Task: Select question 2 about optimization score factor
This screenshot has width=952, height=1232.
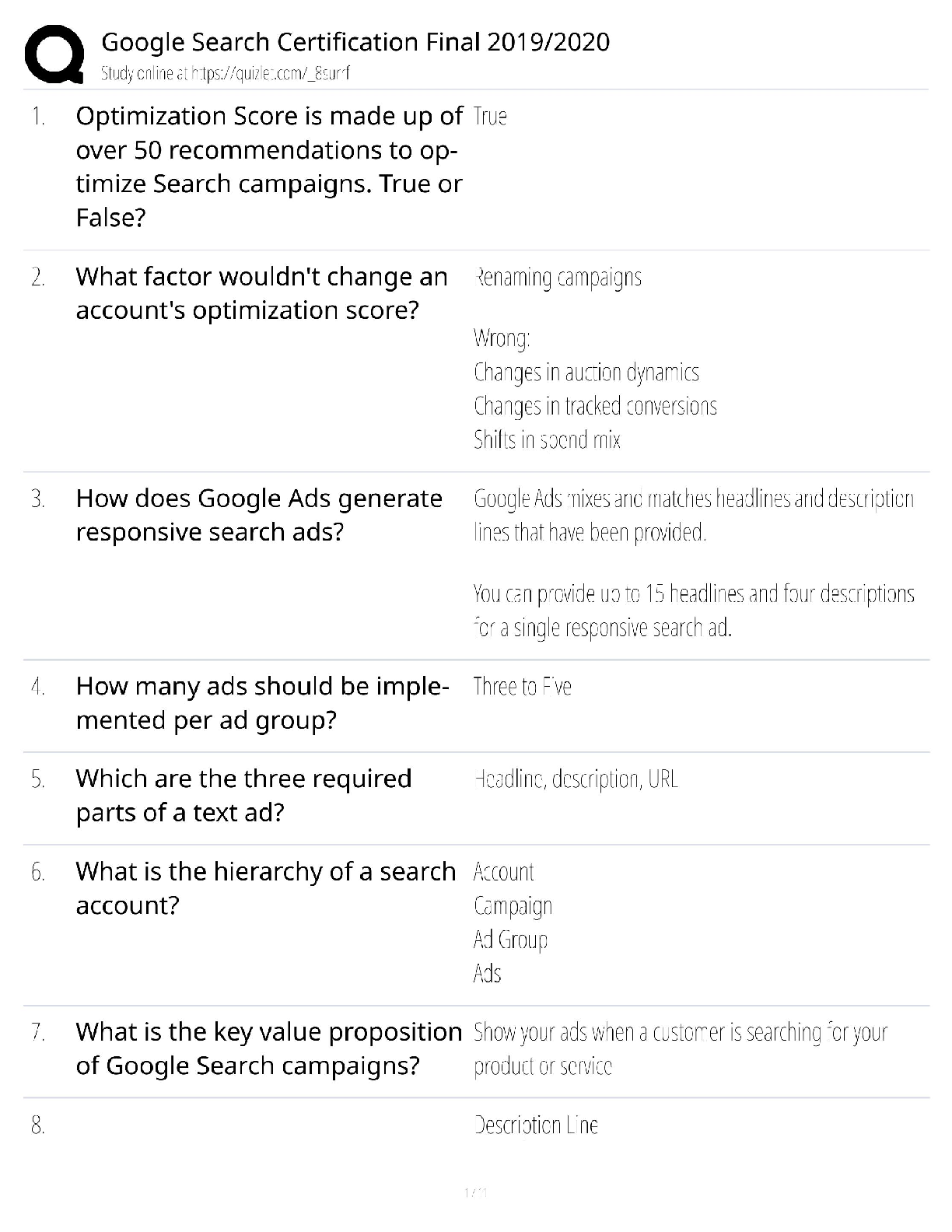Action: coord(261,293)
